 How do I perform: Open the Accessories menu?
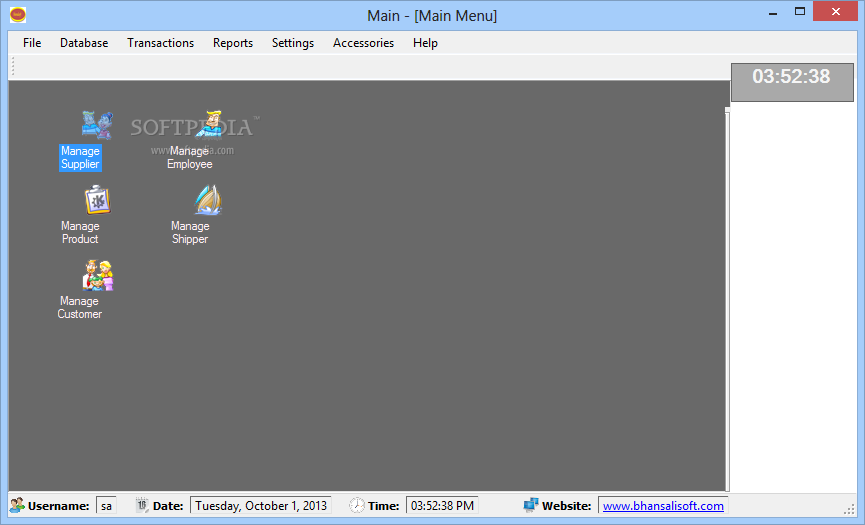pyautogui.click(x=364, y=43)
